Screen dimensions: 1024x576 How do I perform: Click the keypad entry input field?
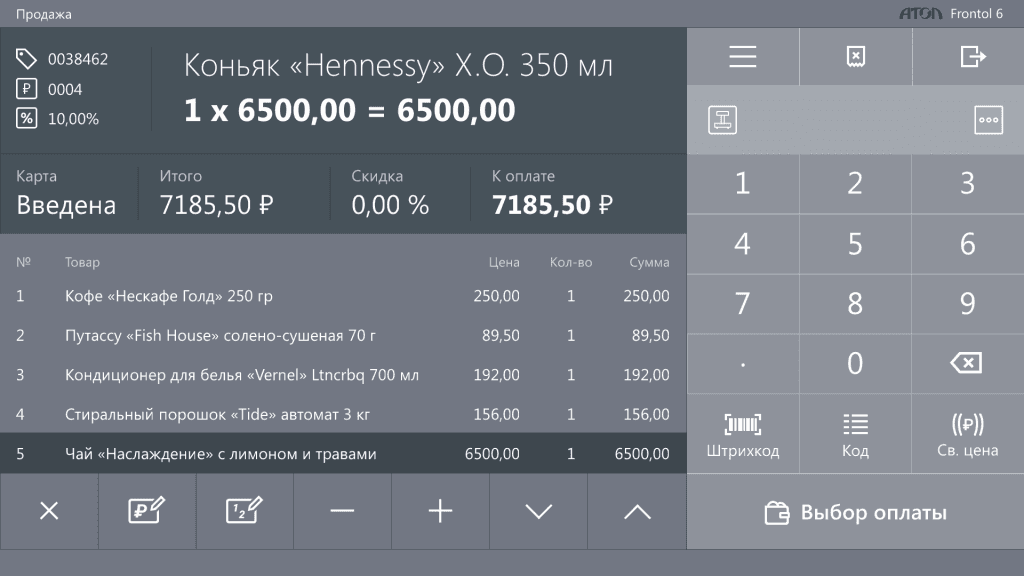856,120
